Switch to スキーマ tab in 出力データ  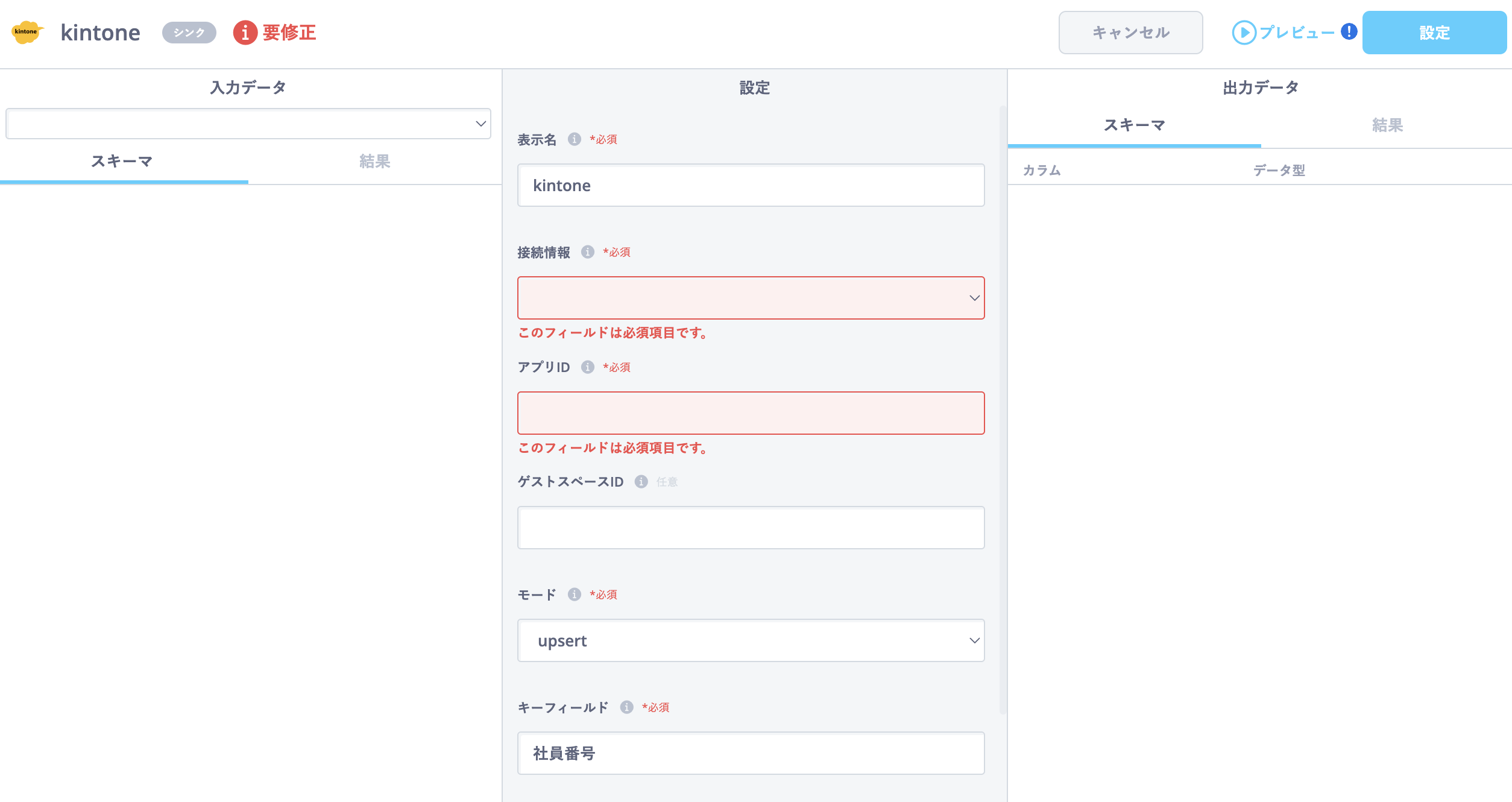[1134, 125]
